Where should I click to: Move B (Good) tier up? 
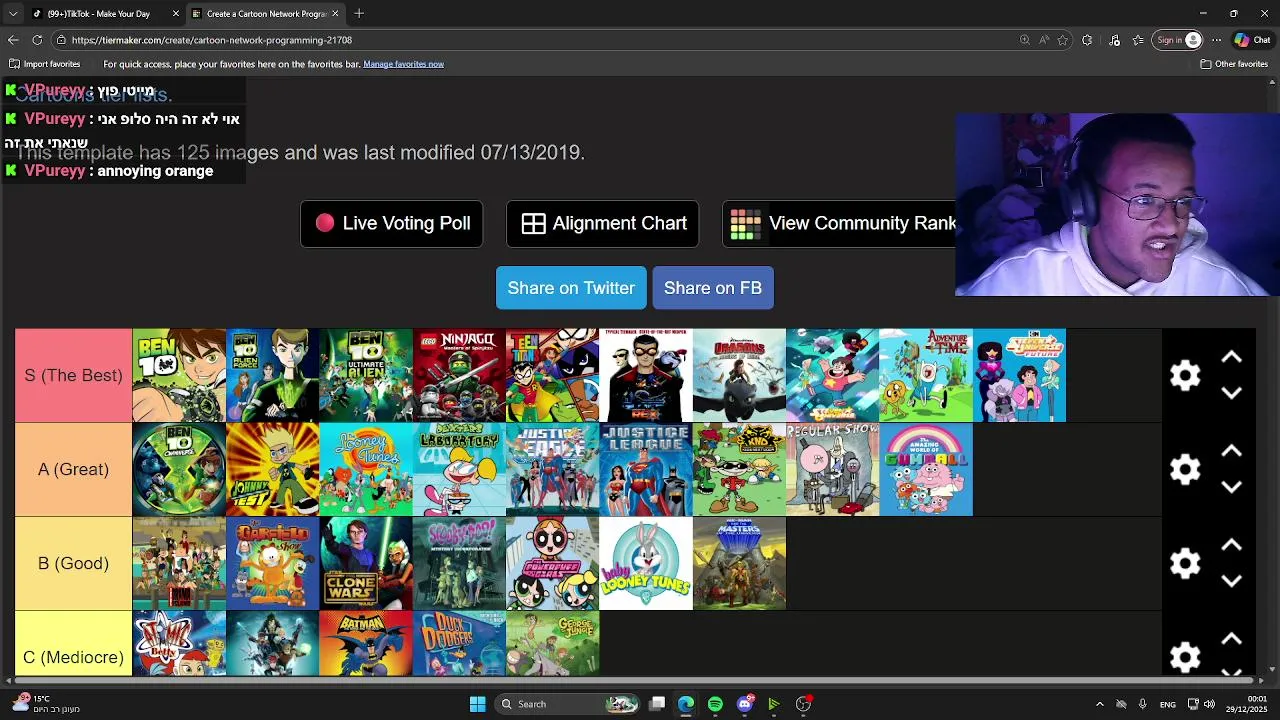coord(1232,545)
